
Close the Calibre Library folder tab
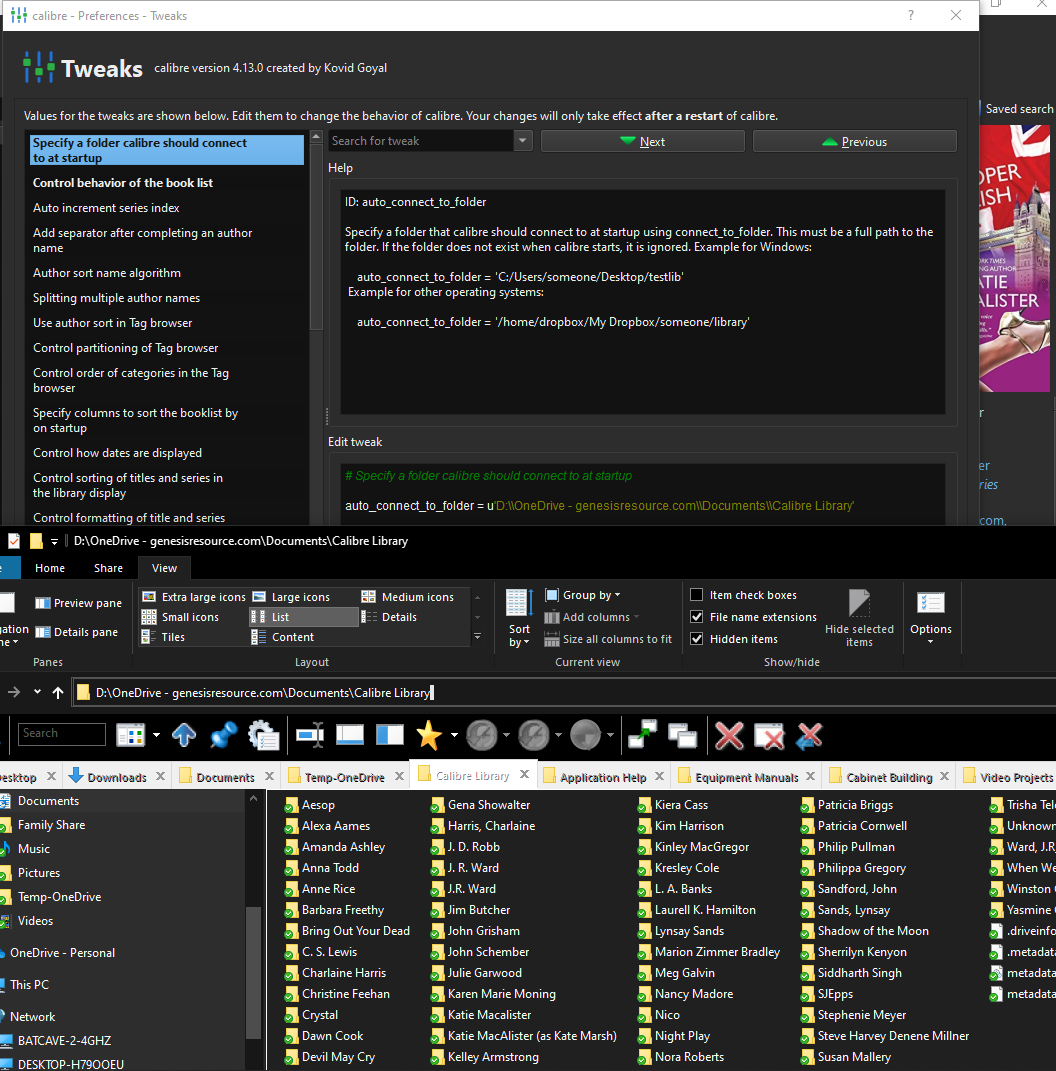[524, 775]
